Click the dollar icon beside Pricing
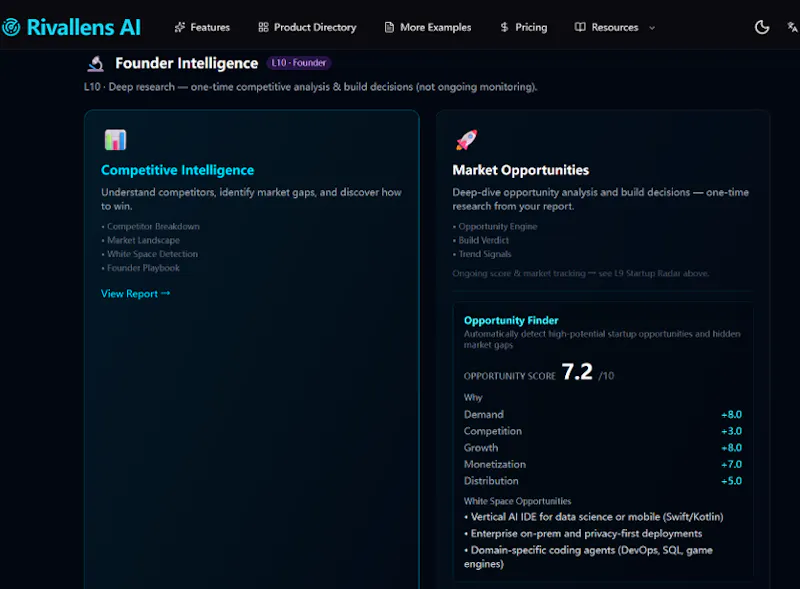The width and height of the screenshot is (800, 589). coord(504,27)
